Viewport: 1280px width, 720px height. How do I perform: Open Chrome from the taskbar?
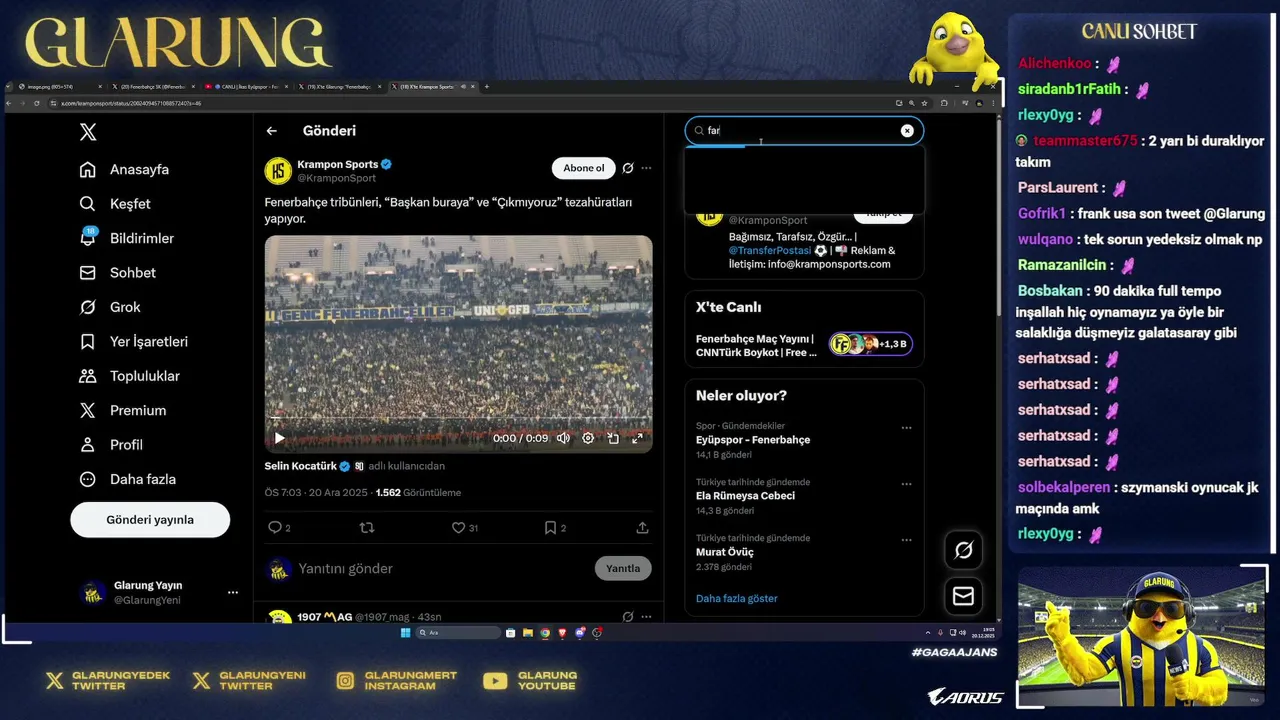(x=545, y=633)
